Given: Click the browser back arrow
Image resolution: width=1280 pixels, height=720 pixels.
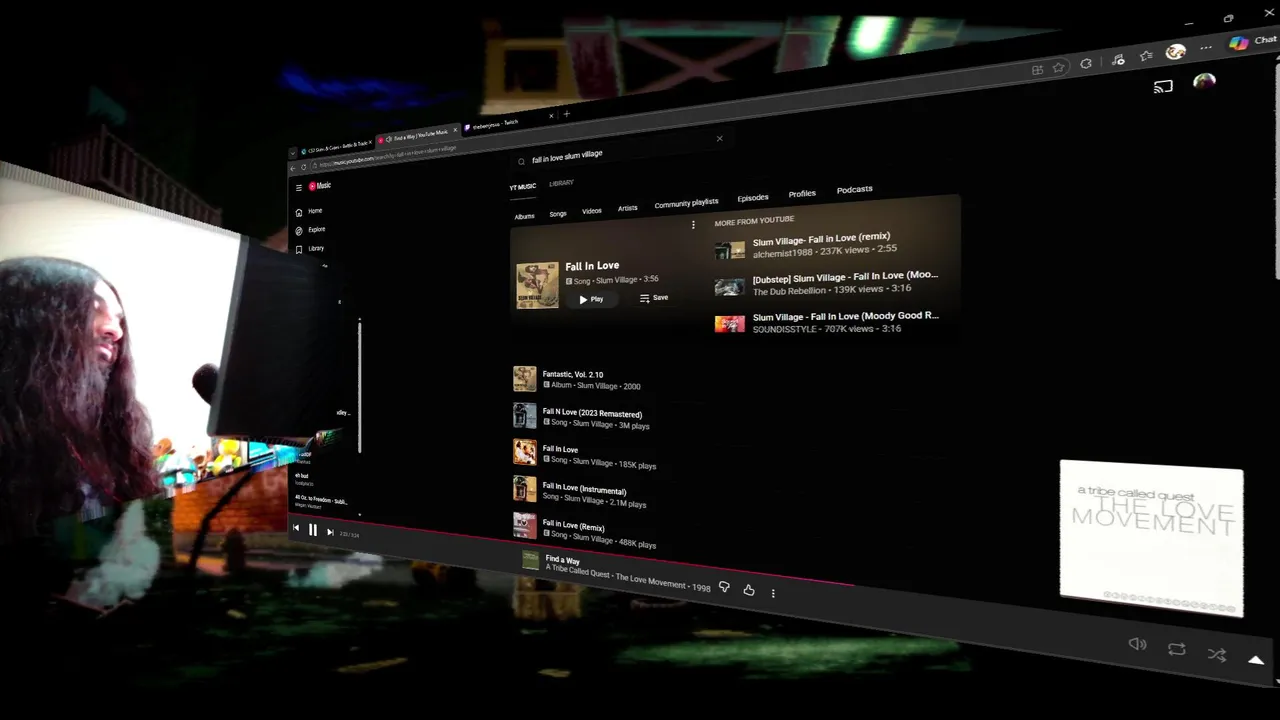Looking at the screenshot, I should [x=293, y=168].
